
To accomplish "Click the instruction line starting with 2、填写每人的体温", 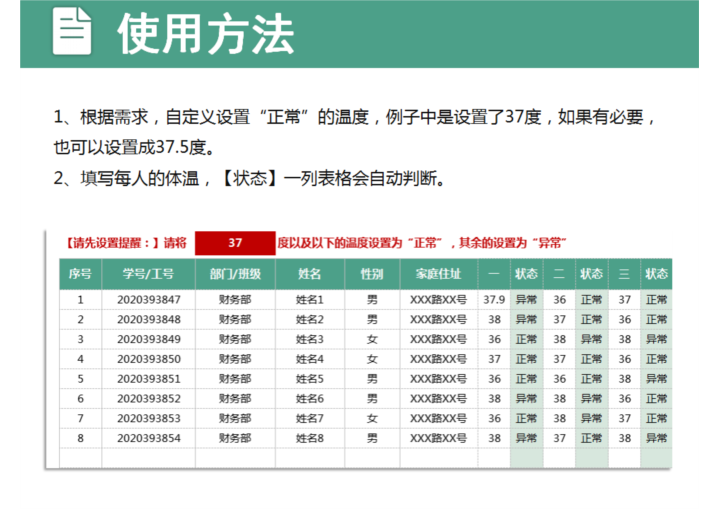I will (248, 180).
